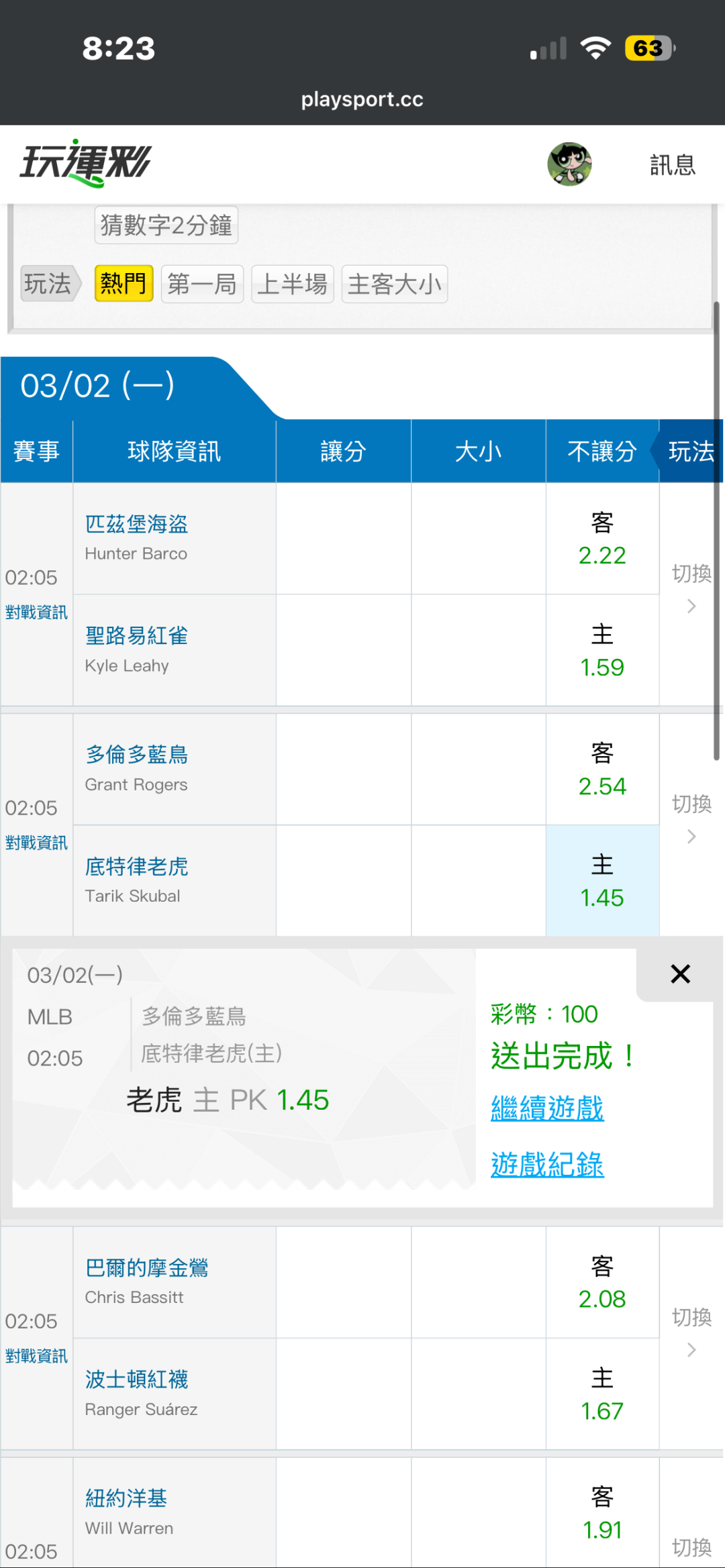Click the 繼續遊戲 link
725x1568 pixels.
pos(547,1108)
